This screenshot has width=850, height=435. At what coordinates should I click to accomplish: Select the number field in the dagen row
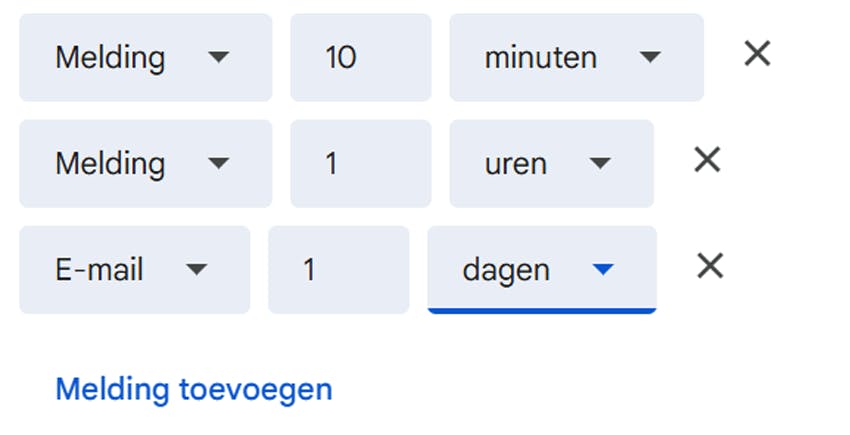tap(338, 269)
